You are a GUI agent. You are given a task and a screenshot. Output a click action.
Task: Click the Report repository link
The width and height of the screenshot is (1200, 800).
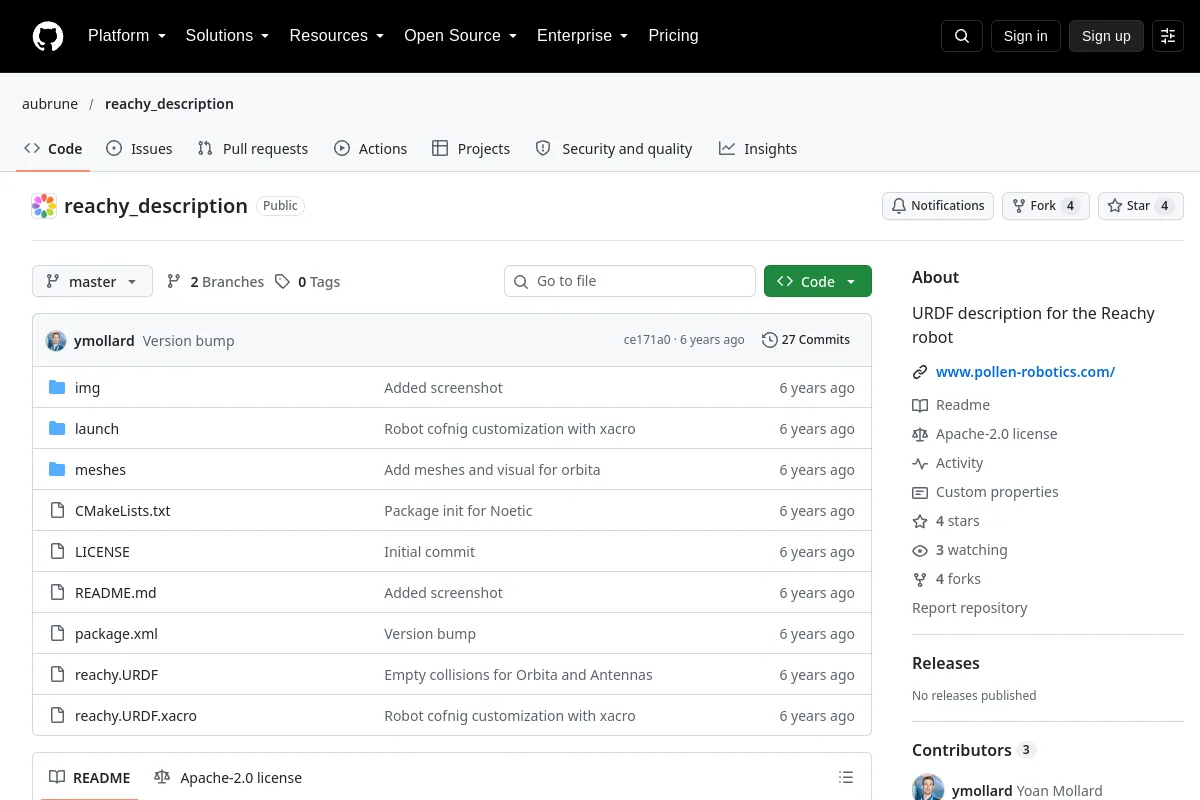click(970, 608)
